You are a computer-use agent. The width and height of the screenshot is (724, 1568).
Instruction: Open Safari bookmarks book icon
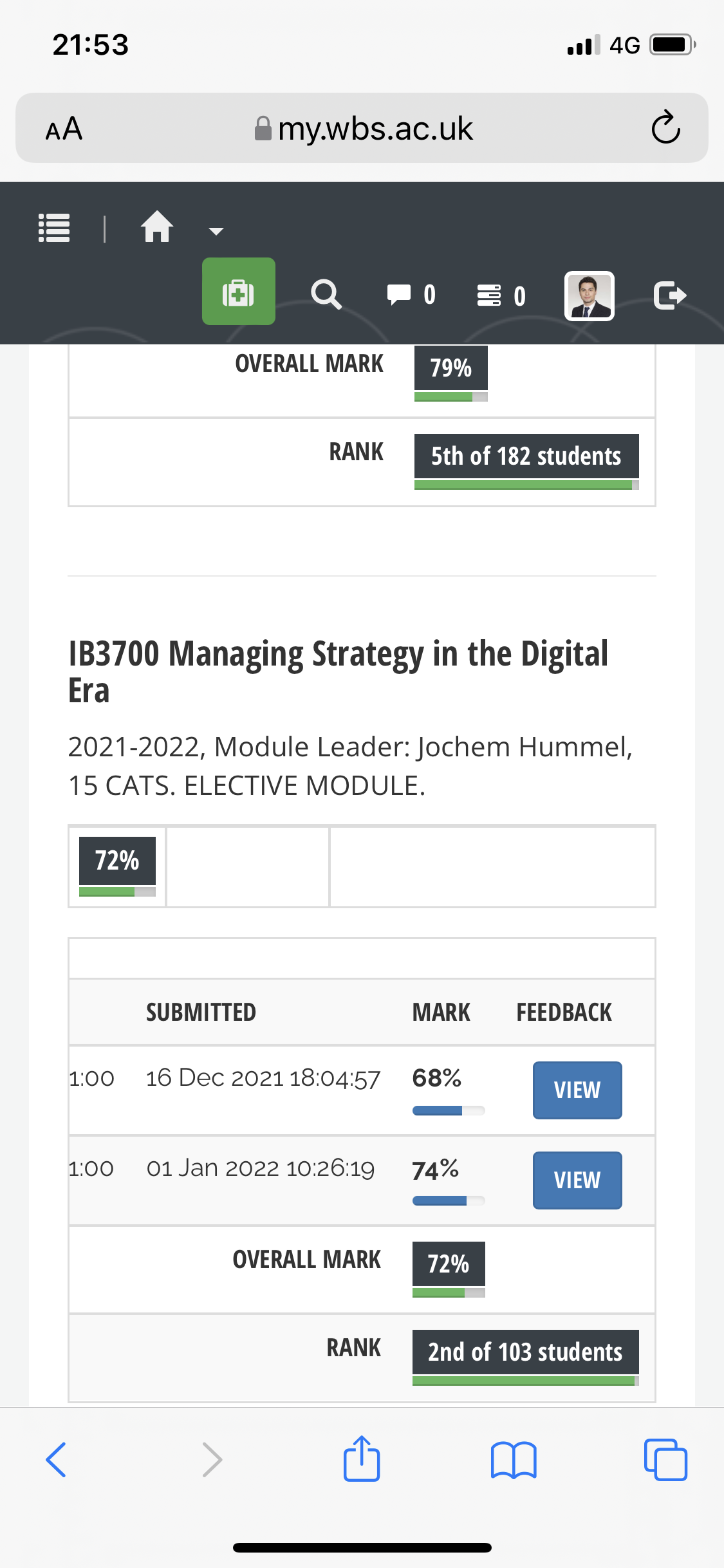513,1460
